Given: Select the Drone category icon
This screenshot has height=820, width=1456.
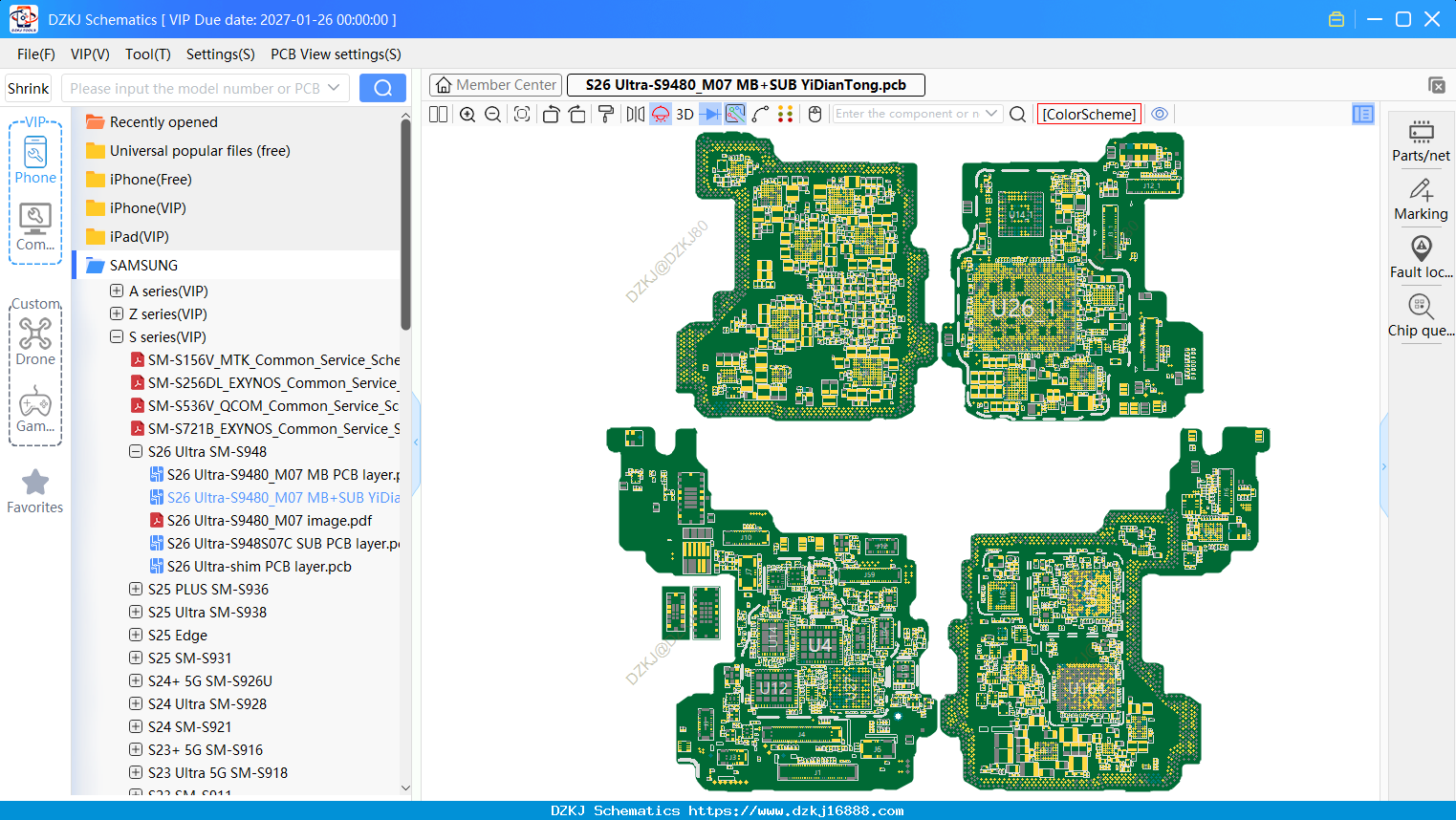Looking at the screenshot, I should pos(35,341).
